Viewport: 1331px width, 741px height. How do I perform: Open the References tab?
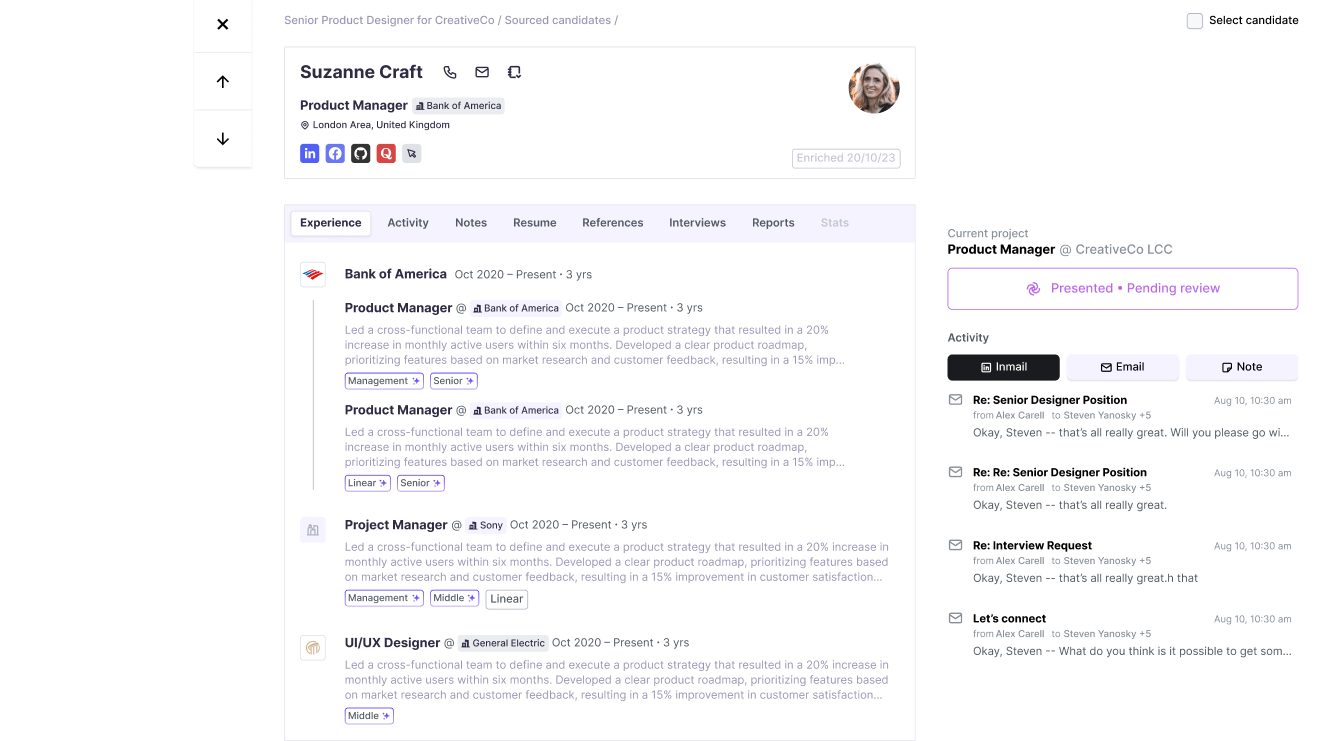pos(613,223)
